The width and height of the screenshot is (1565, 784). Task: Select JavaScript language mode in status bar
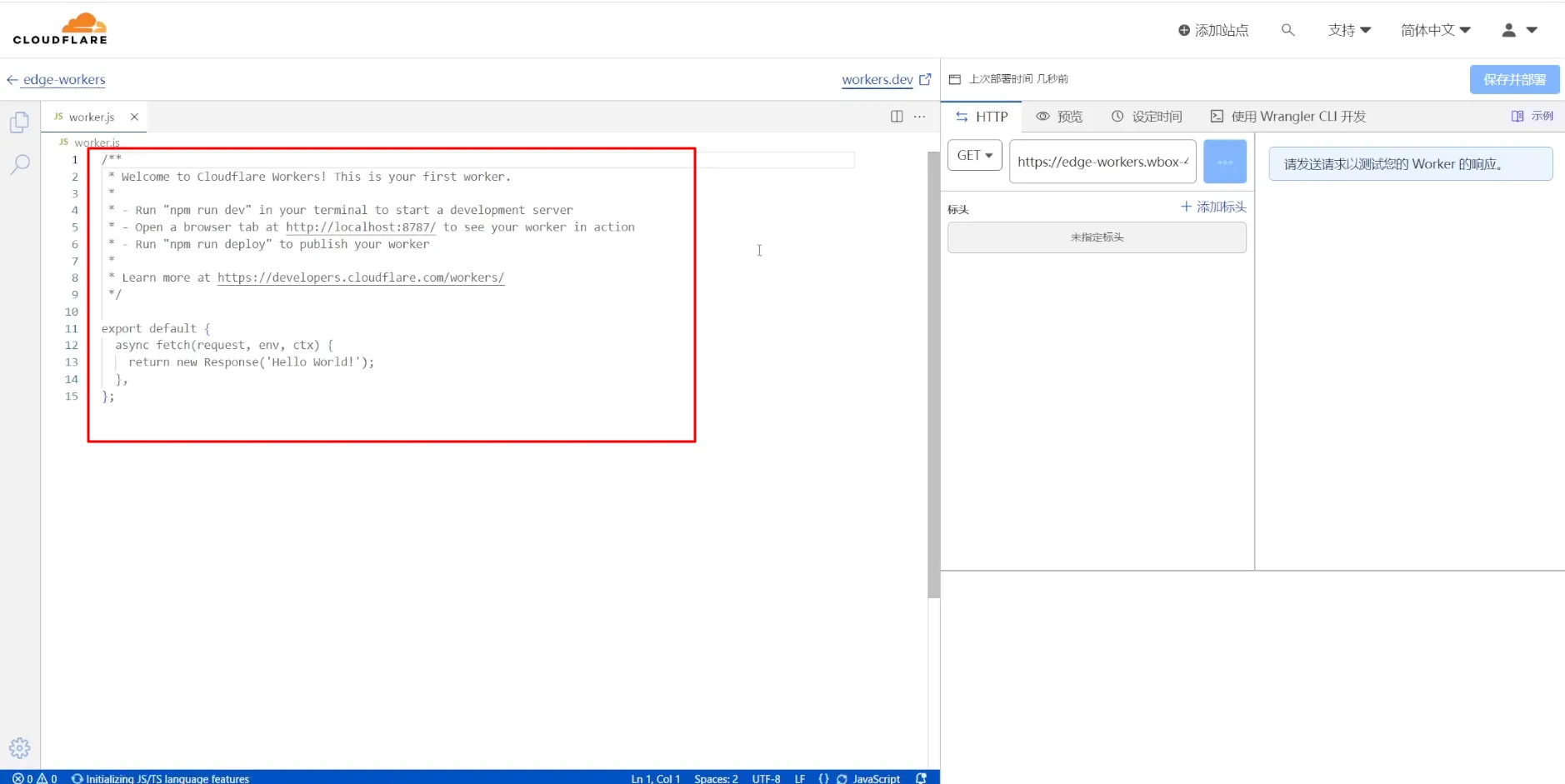pyautogui.click(x=876, y=778)
